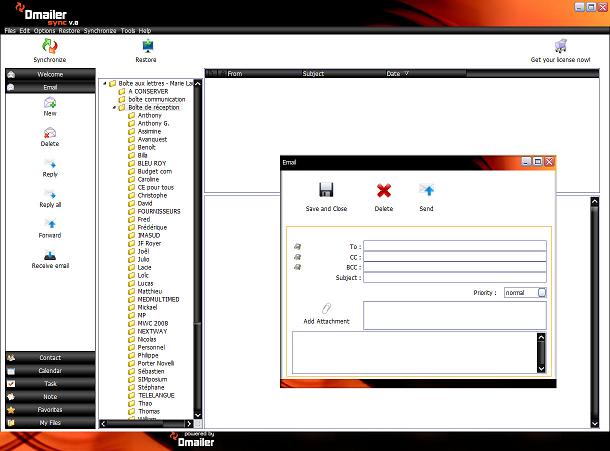Click in the Subject input field
The width and height of the screenshot is (610, 451).
[455, 277]
